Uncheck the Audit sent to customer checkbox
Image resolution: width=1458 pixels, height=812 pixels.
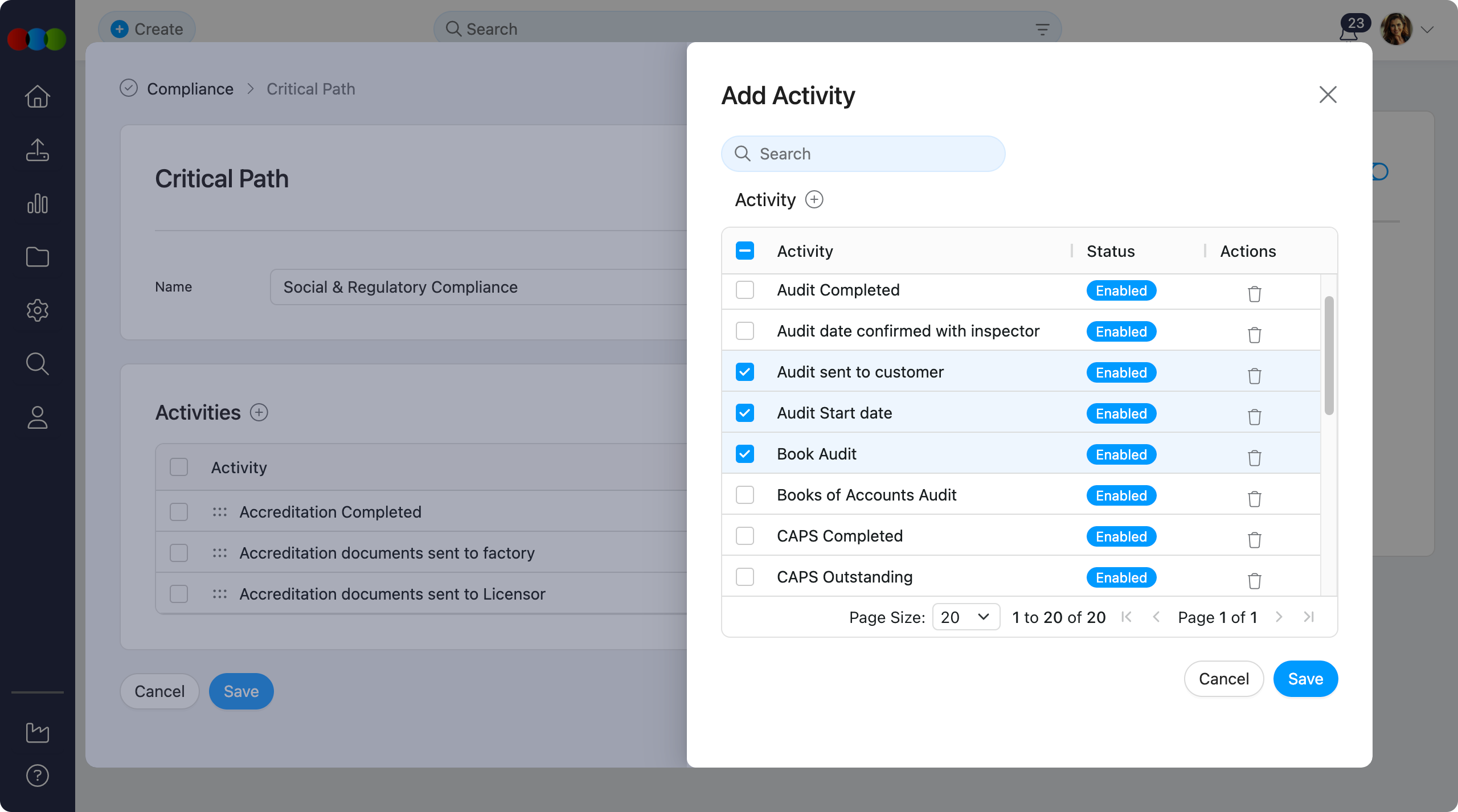(745, 372)
